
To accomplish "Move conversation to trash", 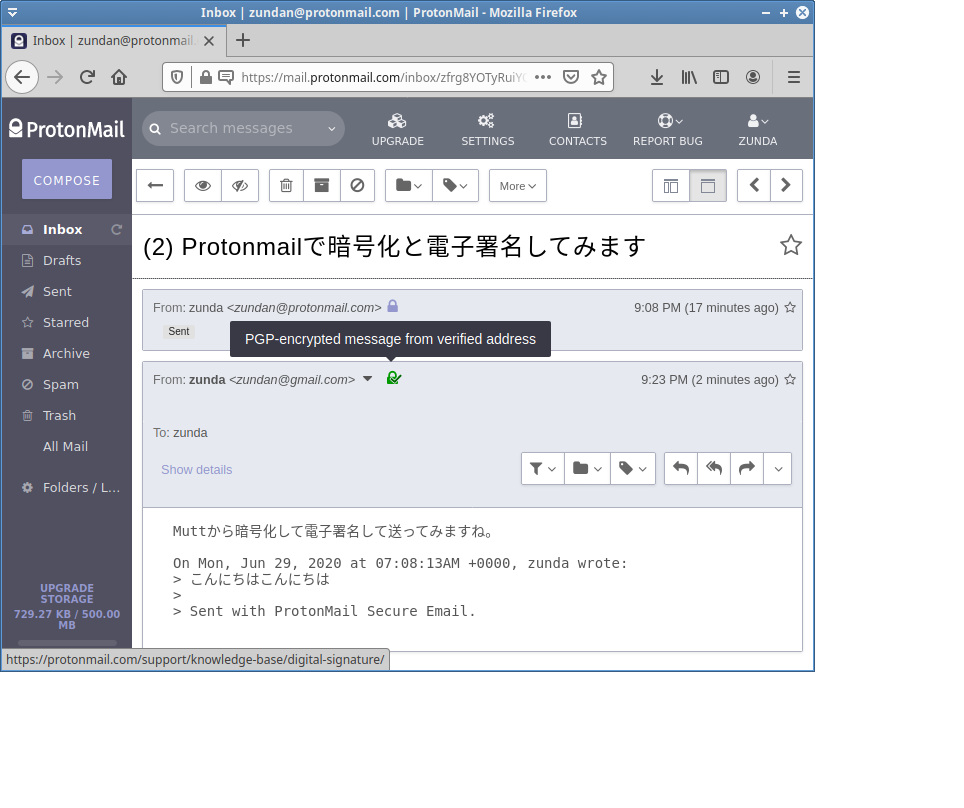I will click(286, 186).
